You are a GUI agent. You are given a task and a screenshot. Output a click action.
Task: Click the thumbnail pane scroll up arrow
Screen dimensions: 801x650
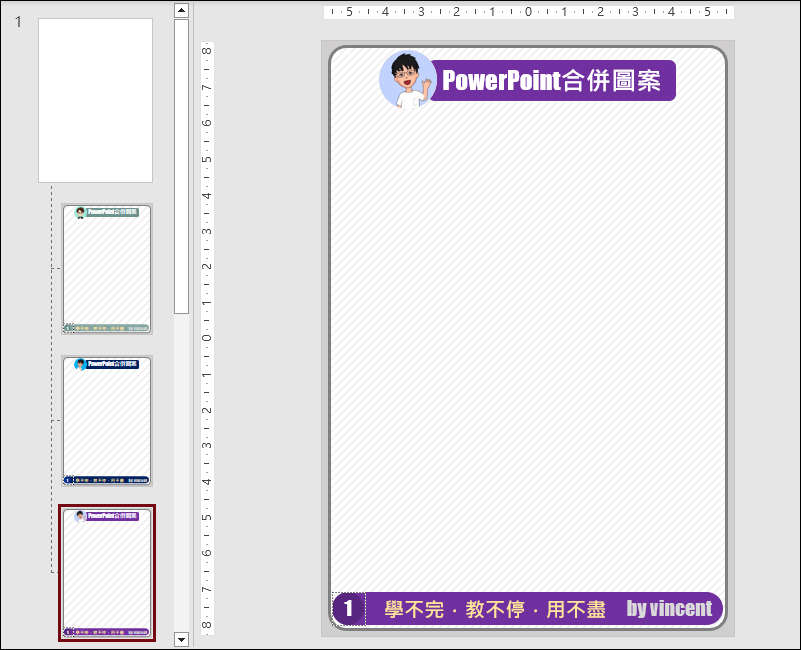[x=181, y=10]
